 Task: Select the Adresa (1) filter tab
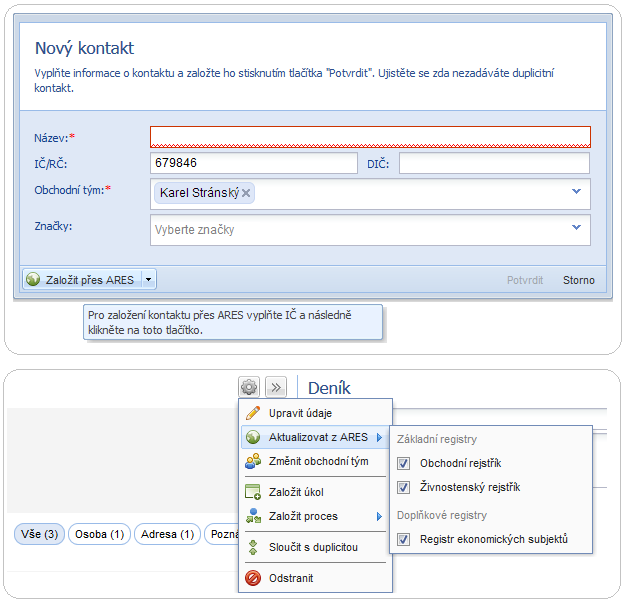point(167,535)
